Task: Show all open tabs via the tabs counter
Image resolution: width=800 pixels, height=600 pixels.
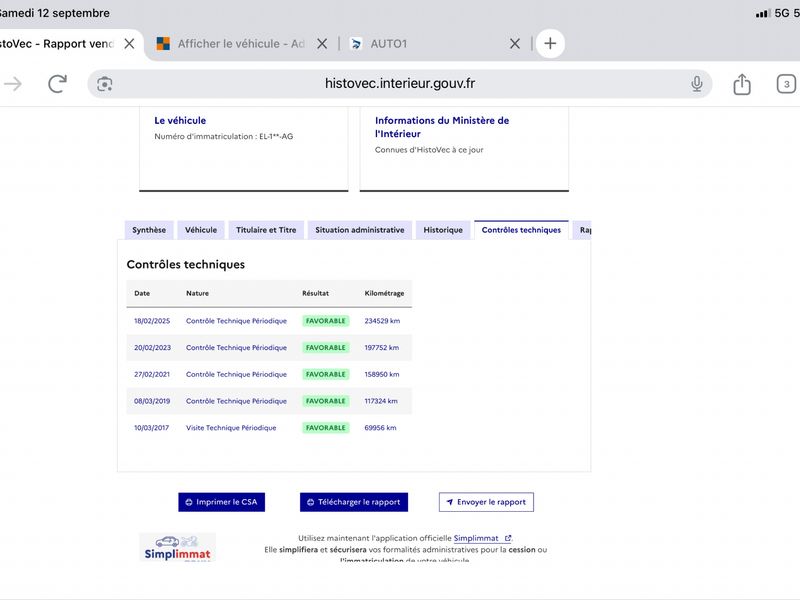Action: 786,84
